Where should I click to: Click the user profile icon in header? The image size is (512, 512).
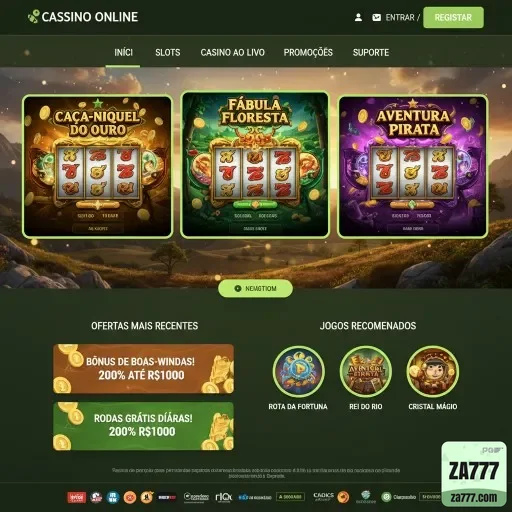(x=358, y=17)
